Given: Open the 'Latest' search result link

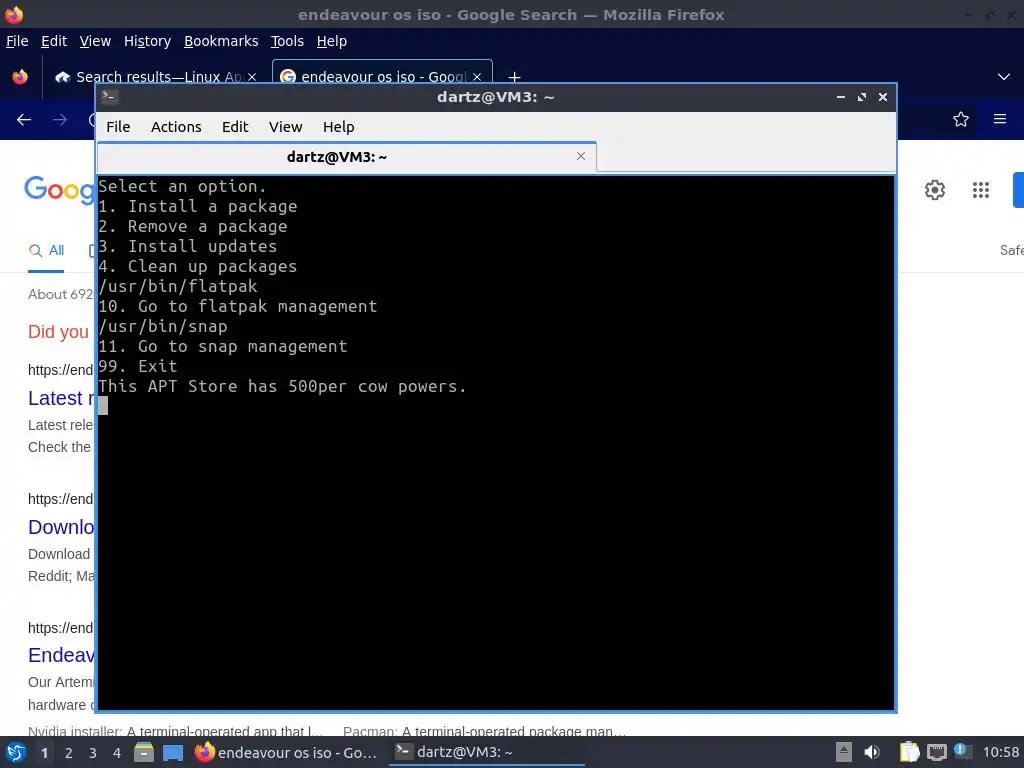Looking at the screenshot, I should click(61, 398).
